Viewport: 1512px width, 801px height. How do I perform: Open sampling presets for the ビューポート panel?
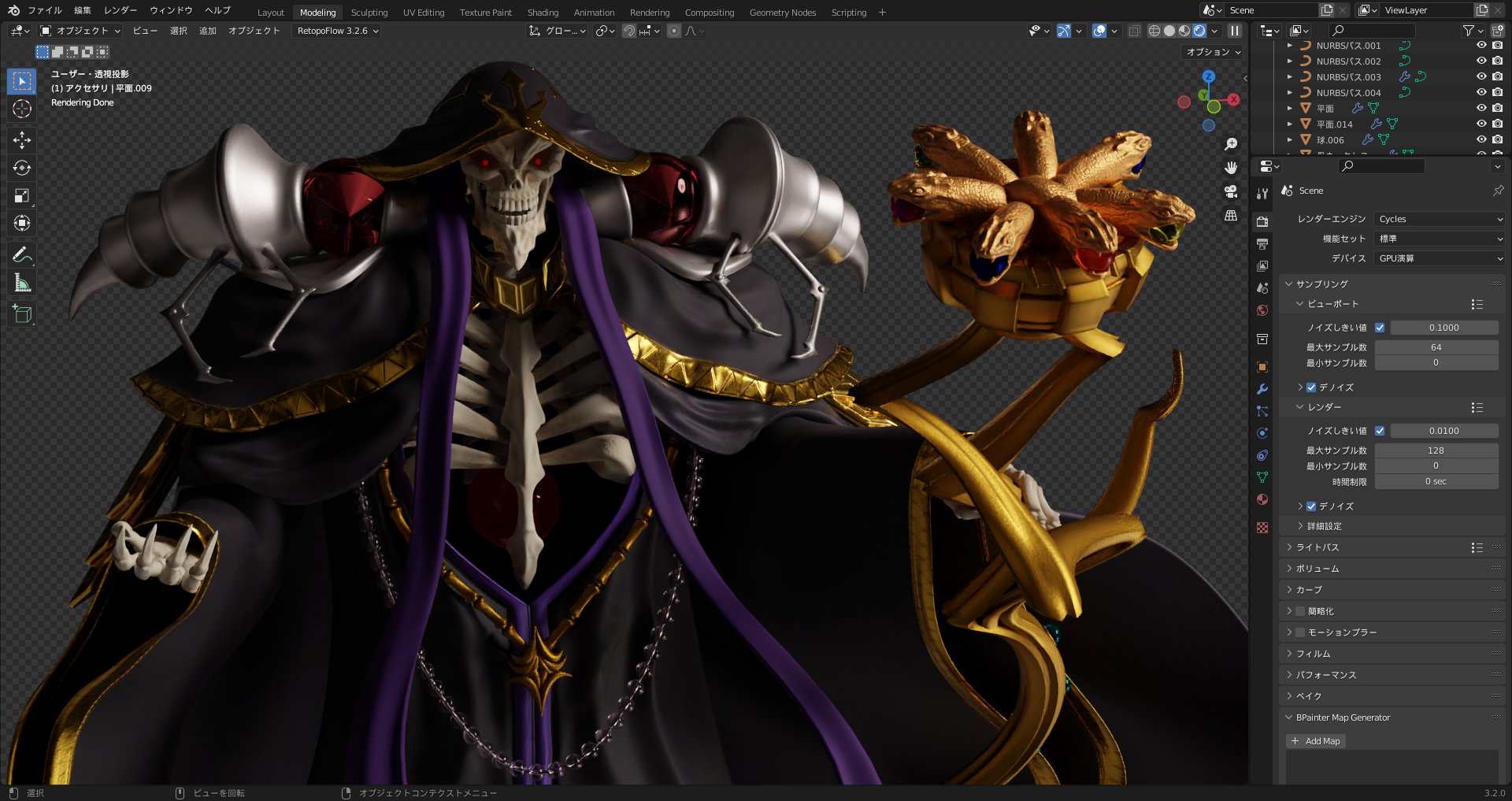pos(1477,304)
